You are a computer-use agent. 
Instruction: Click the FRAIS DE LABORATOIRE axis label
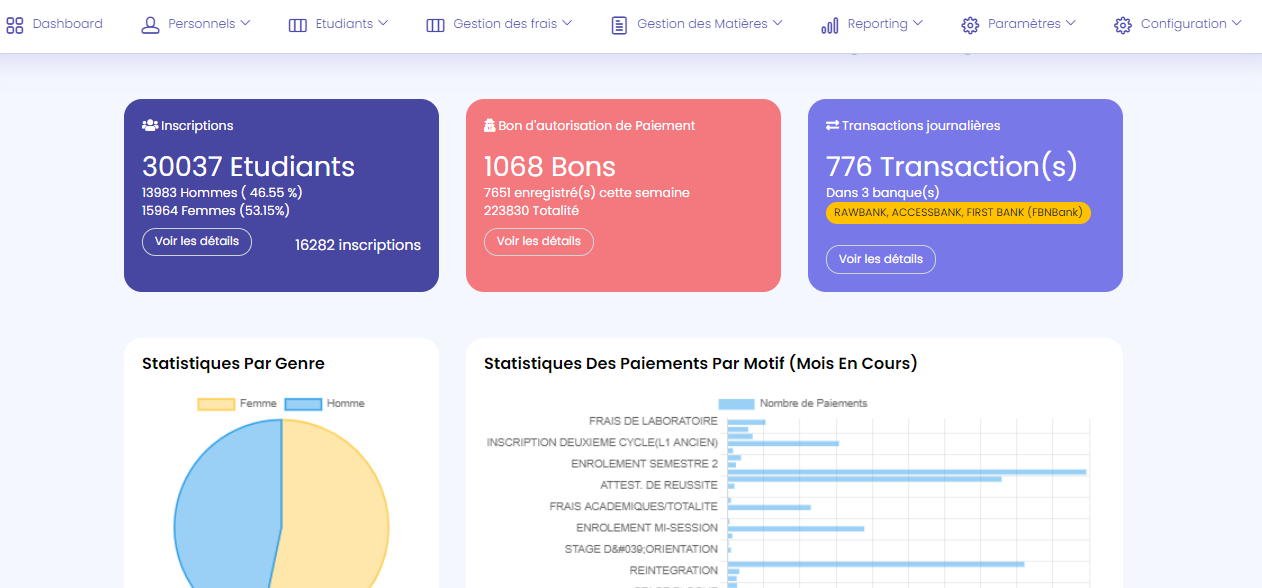pyautogui.click(x=653, y=421)
